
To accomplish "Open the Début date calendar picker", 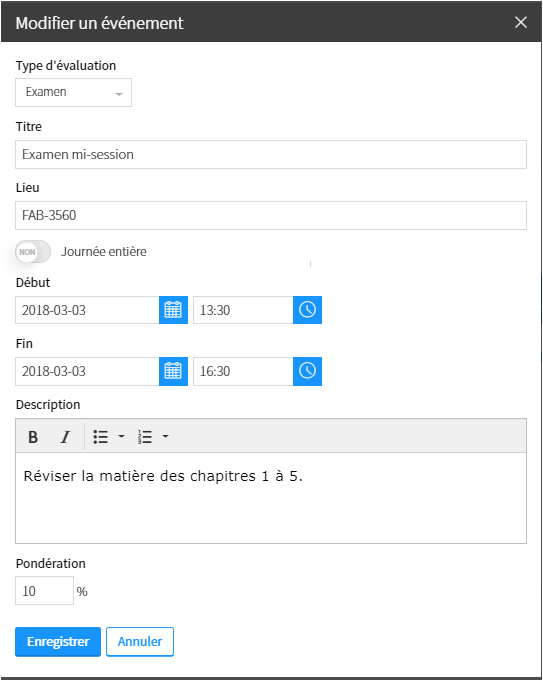I will click(173, 310).
